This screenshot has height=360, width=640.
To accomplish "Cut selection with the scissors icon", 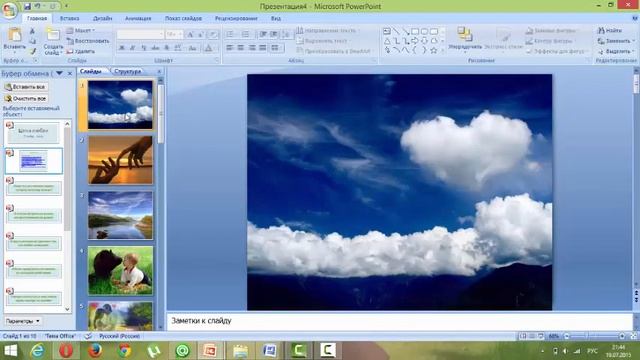I will tap(32, 31).
